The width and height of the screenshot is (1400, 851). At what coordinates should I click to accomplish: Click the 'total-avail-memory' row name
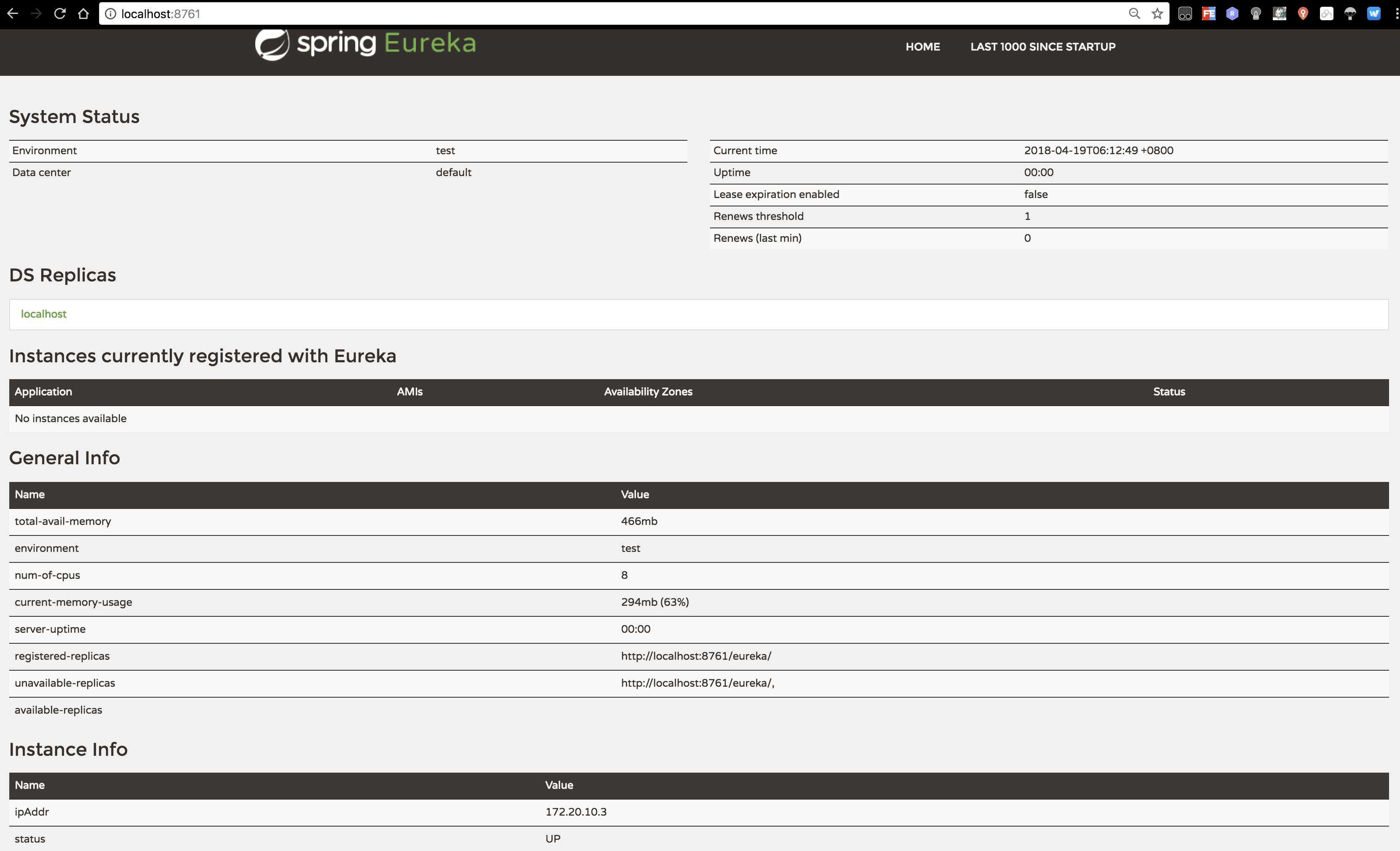[62, 521]
